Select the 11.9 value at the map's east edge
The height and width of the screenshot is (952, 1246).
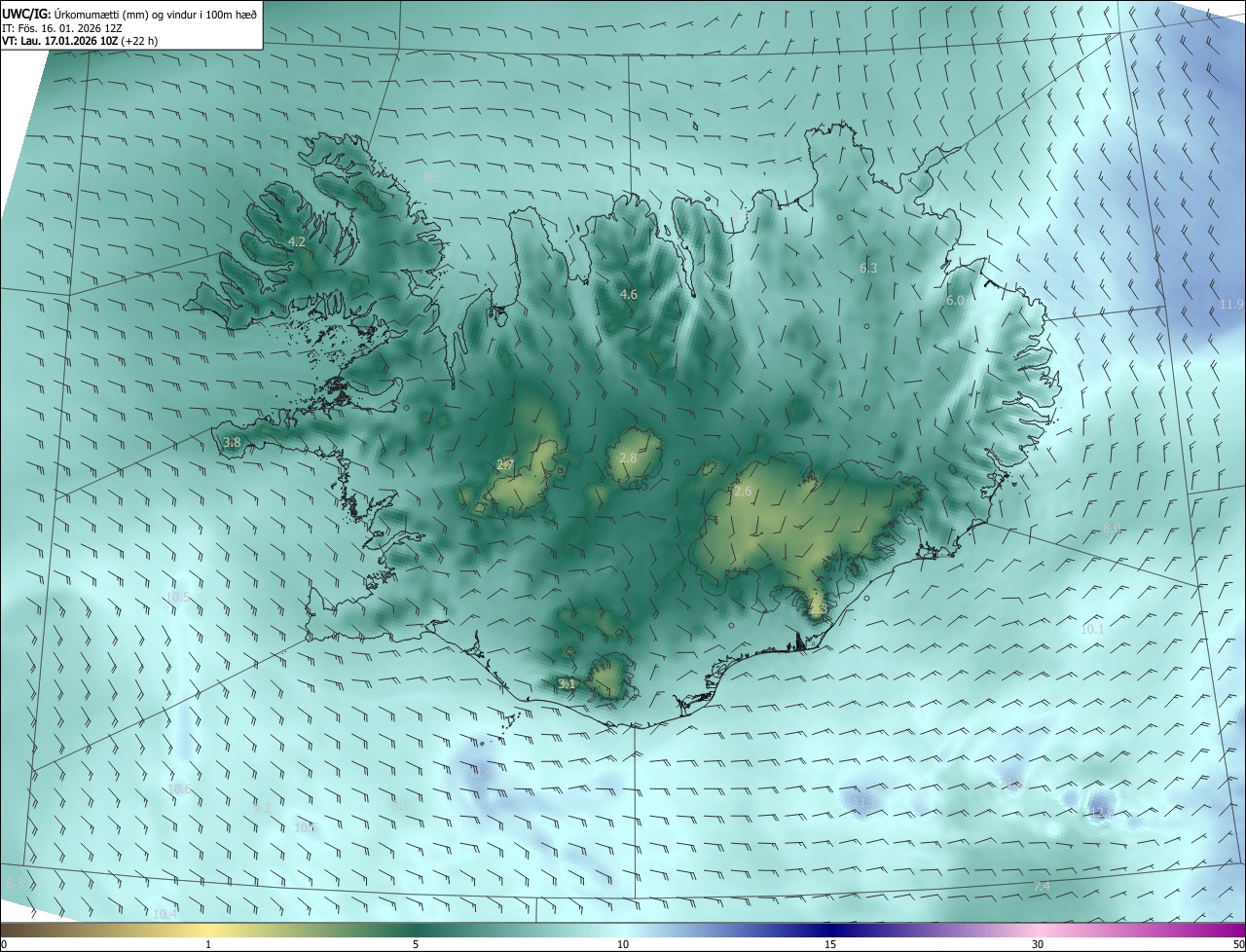pos(1231,305)
